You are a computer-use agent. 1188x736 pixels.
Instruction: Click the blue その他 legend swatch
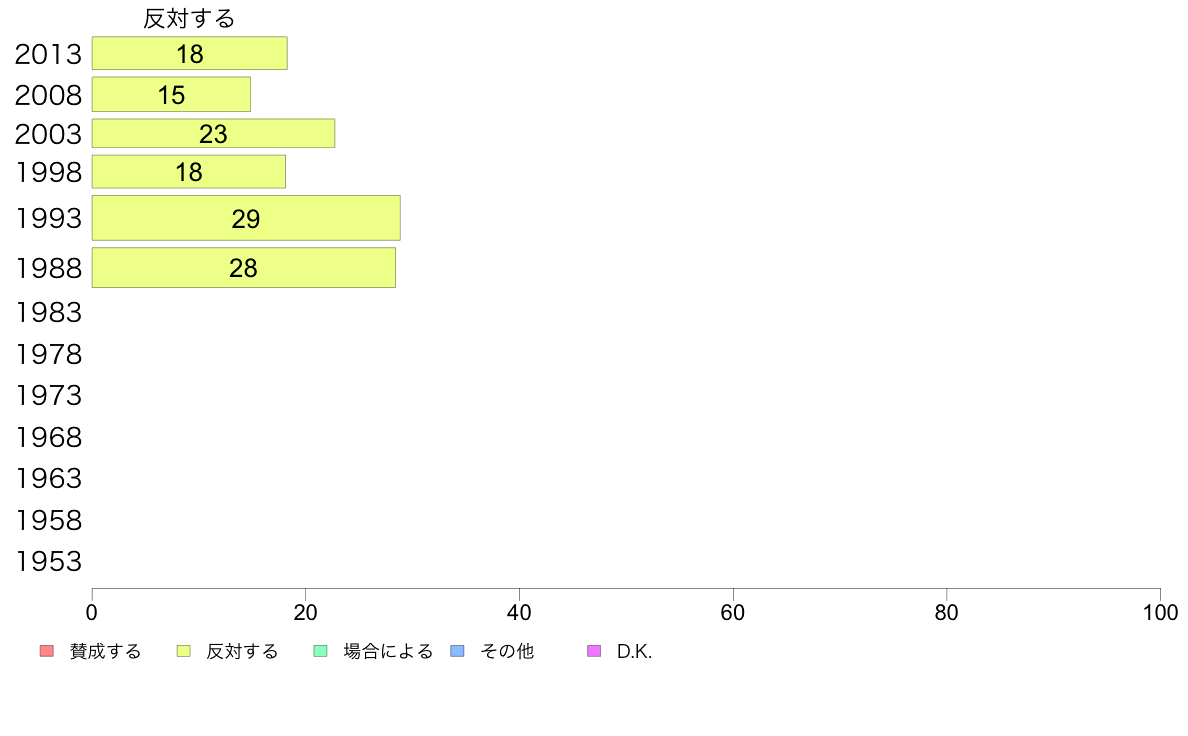point(458,651)
